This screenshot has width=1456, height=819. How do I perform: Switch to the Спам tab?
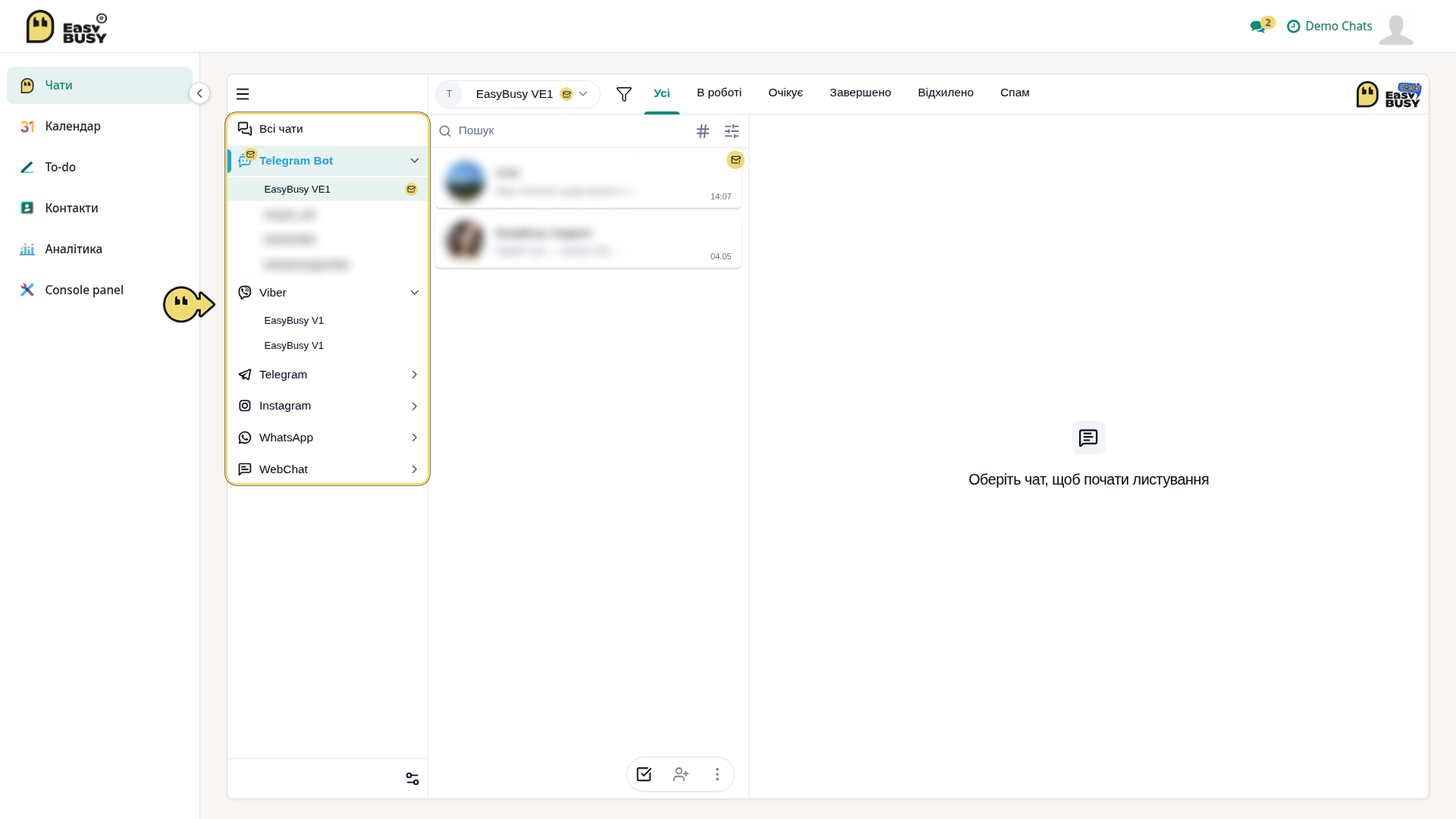[x=1015, y=93]
